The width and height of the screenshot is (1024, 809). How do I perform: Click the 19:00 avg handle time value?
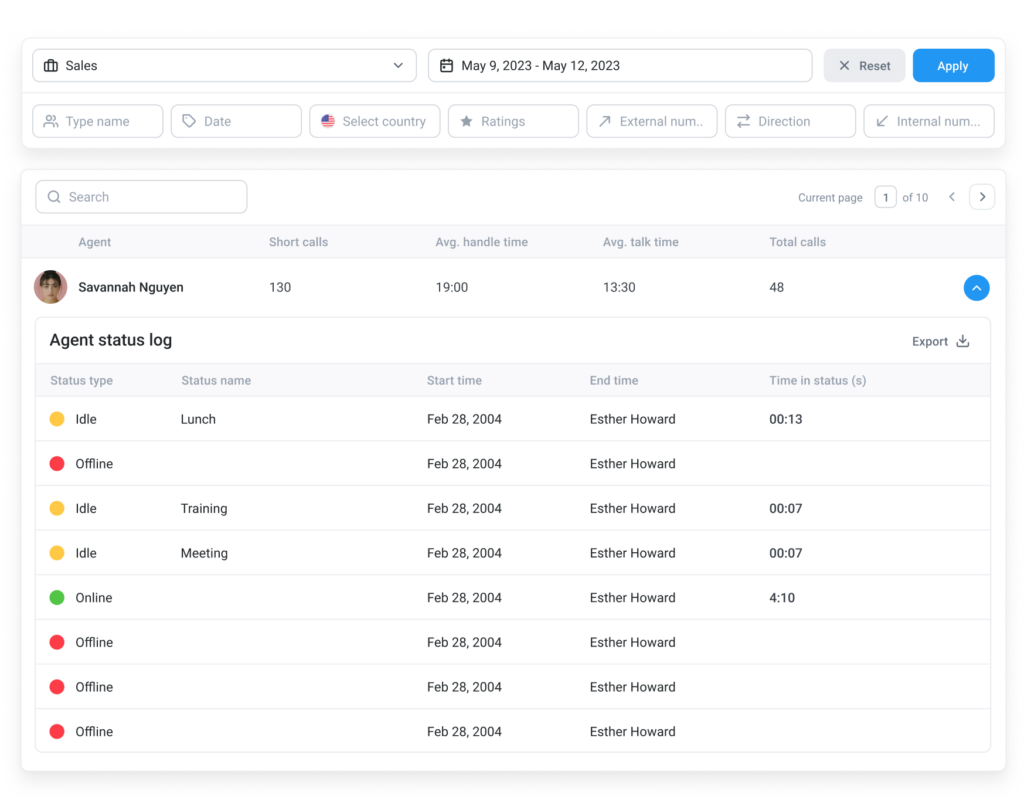452,287
